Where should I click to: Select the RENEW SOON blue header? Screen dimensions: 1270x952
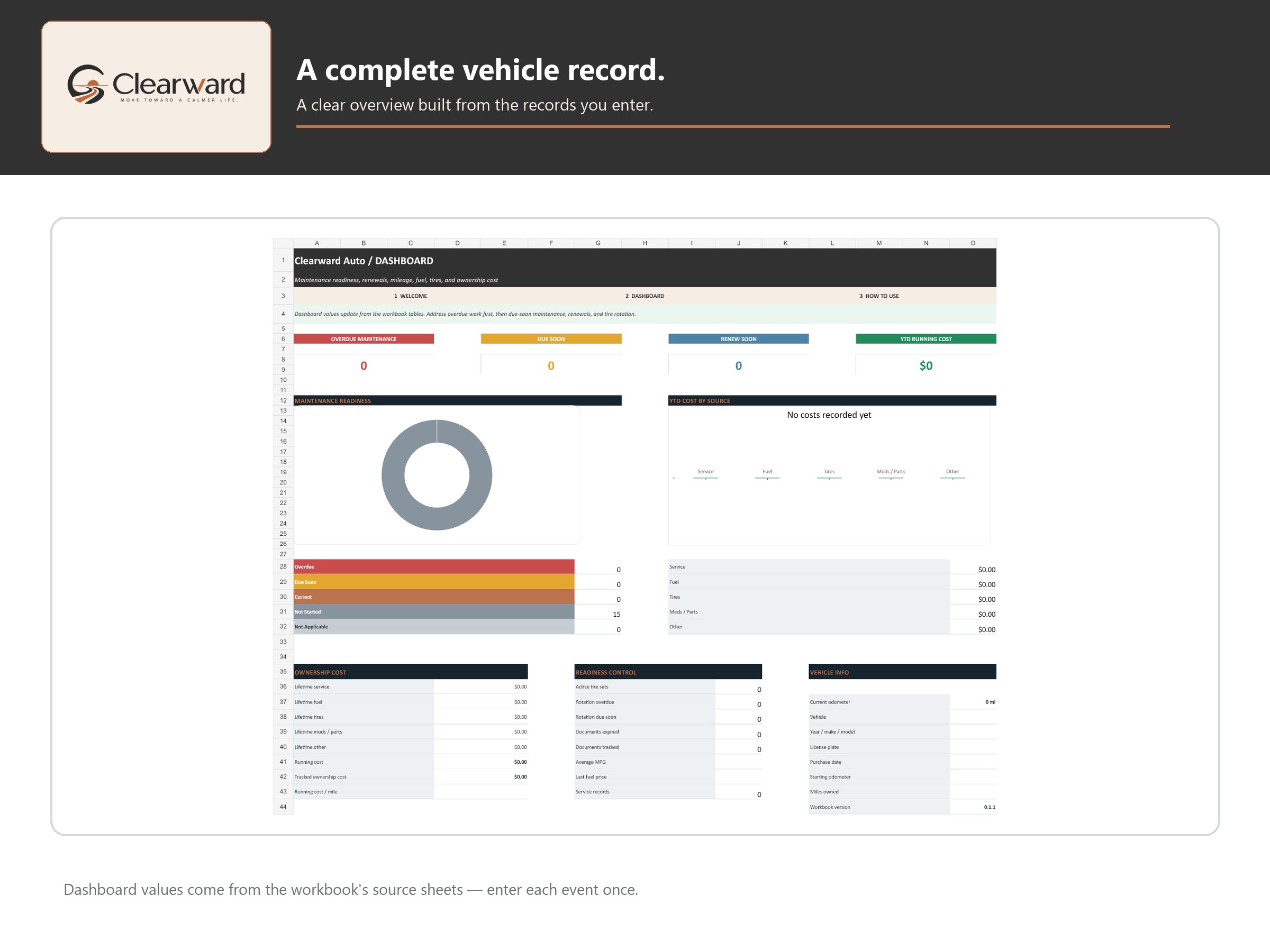[738, 339]
